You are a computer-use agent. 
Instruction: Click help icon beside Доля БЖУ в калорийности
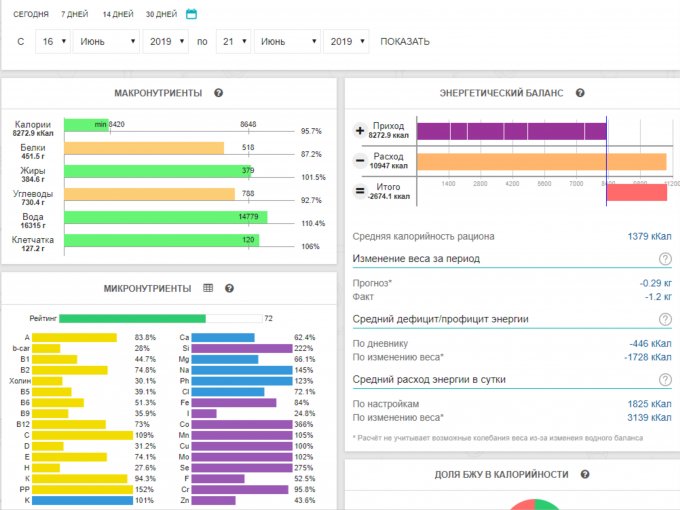click(584, 474)
